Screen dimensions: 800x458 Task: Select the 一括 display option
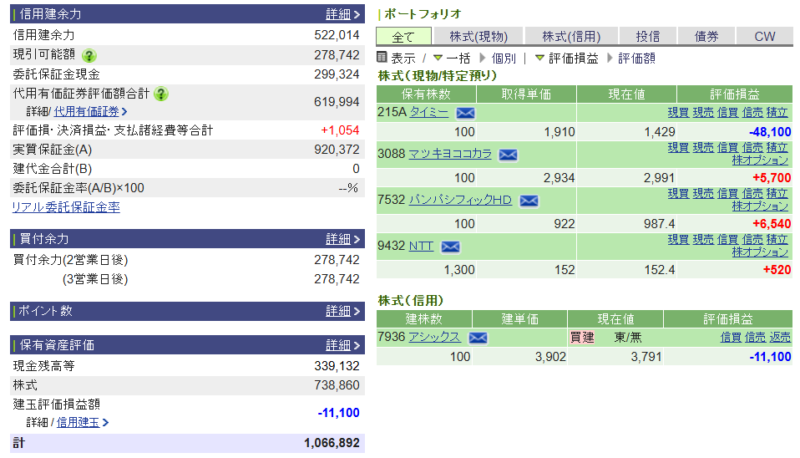(x=458, y=59)
